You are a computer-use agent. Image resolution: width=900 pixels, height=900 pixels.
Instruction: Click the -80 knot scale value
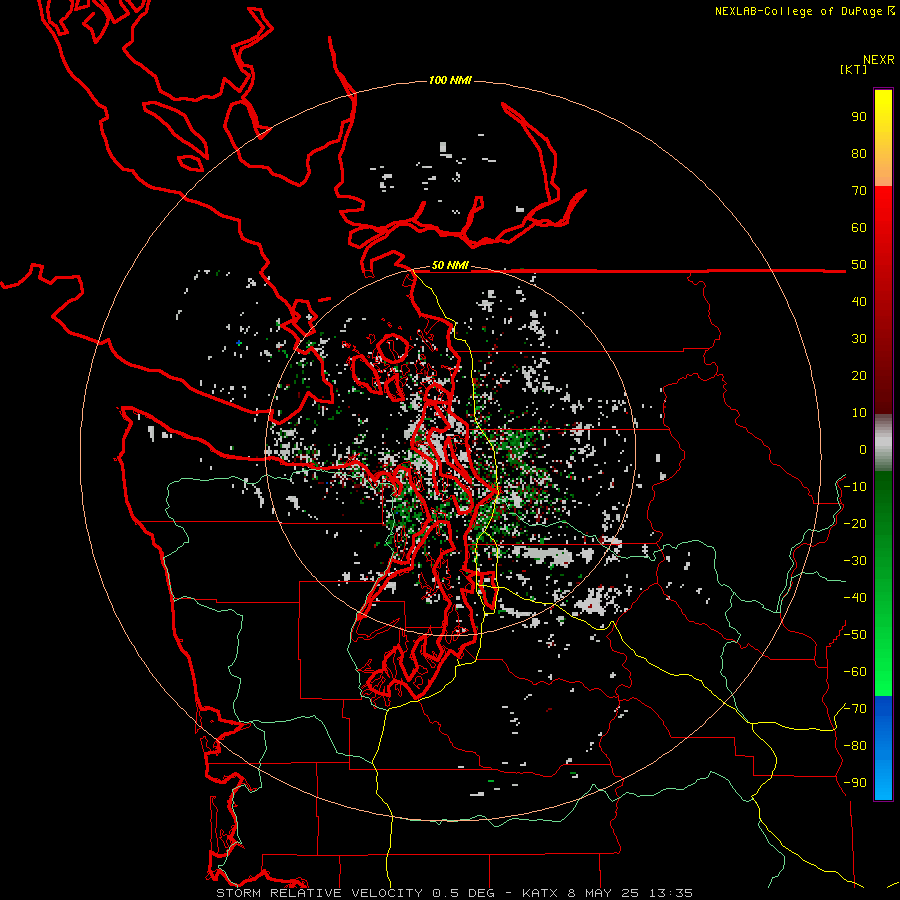(855, 746)
